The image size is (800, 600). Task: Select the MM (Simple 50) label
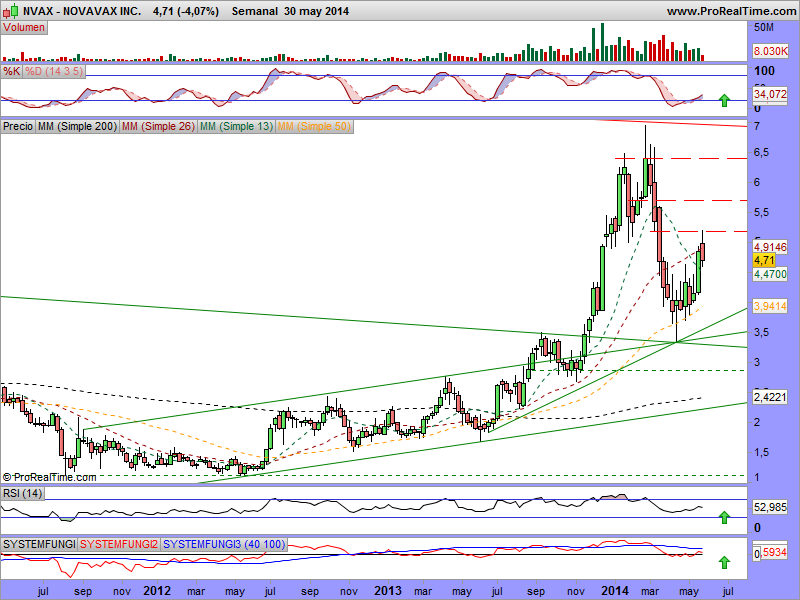314,126
